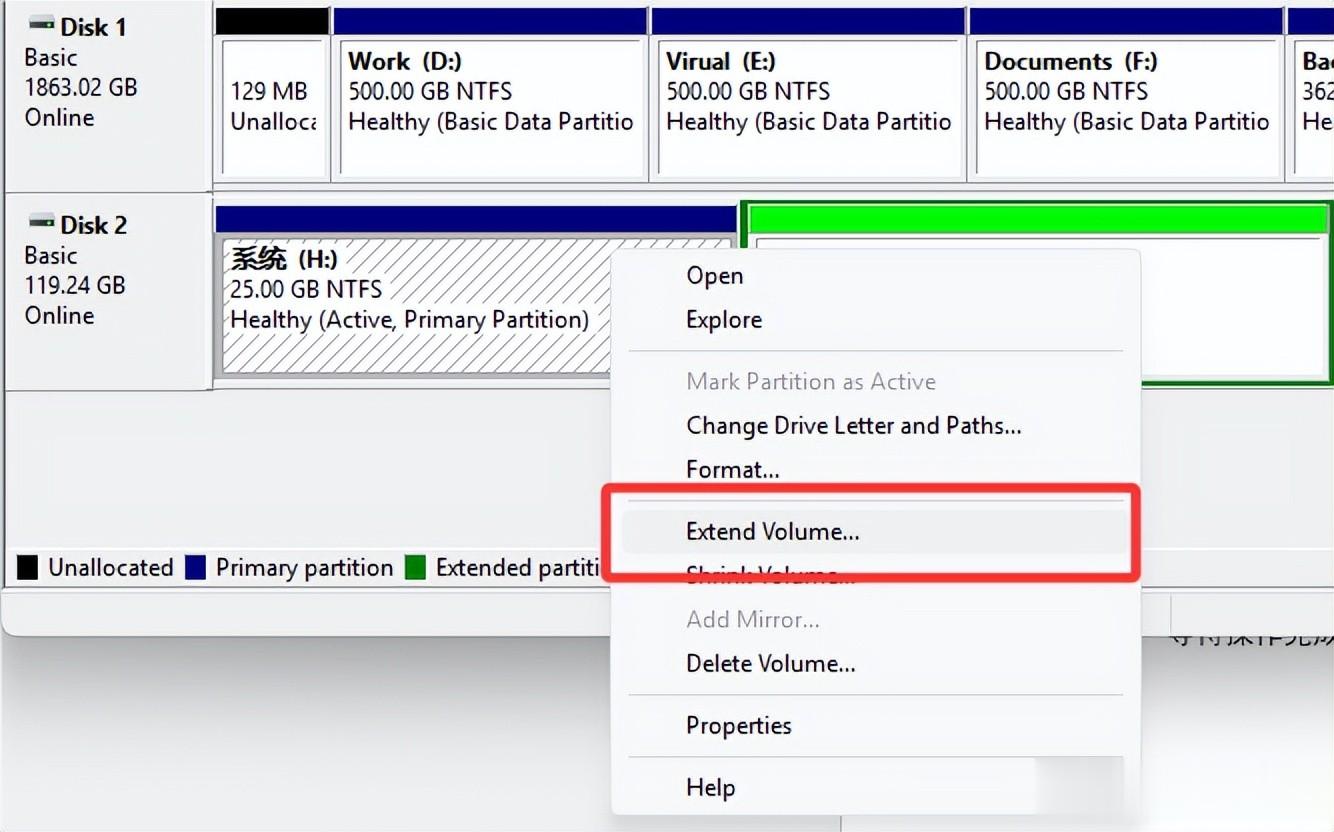Click the Primary partition legend label

coord(305,568)
